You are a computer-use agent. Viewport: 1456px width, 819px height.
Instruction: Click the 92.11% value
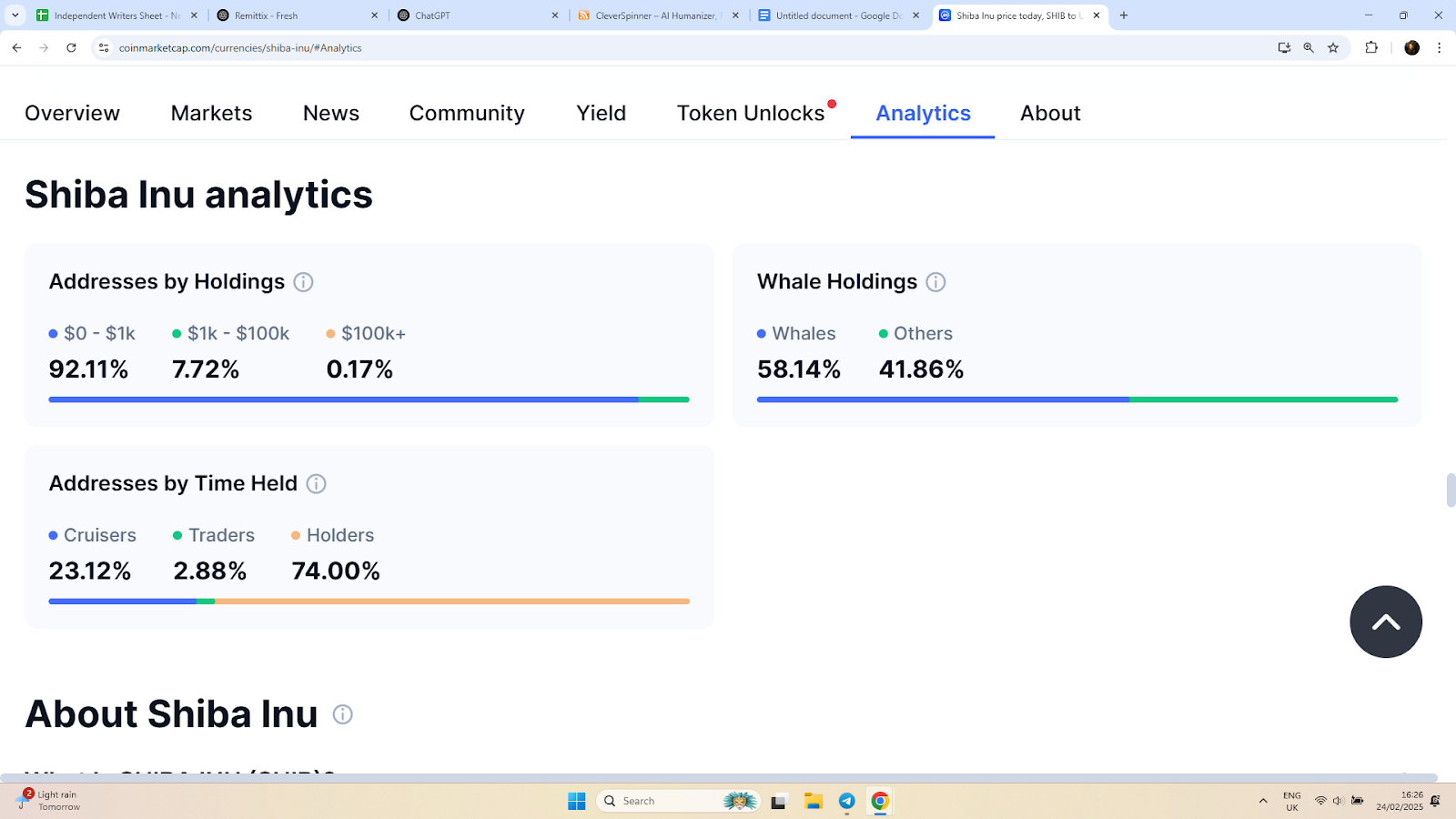88,369
